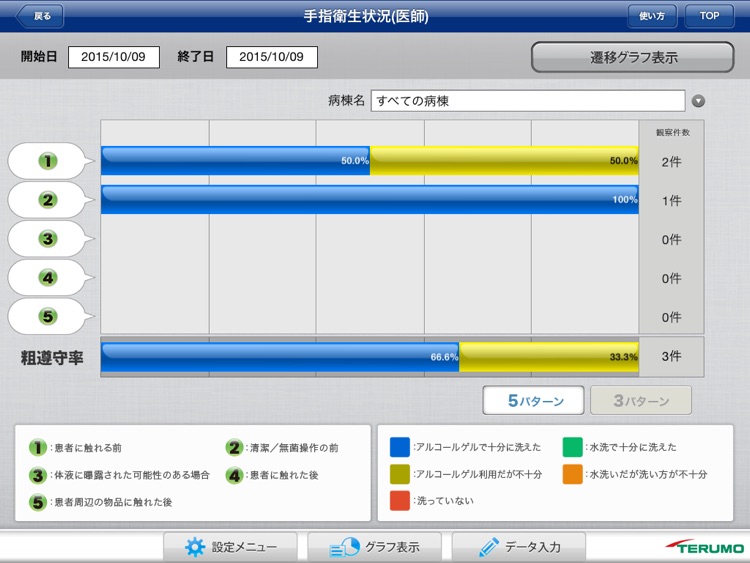The width and height of the screenshot is (750, 563).
Task: Click the ward dropdown arrow icon
Action: pyautogui.click(x=698, y=101)
